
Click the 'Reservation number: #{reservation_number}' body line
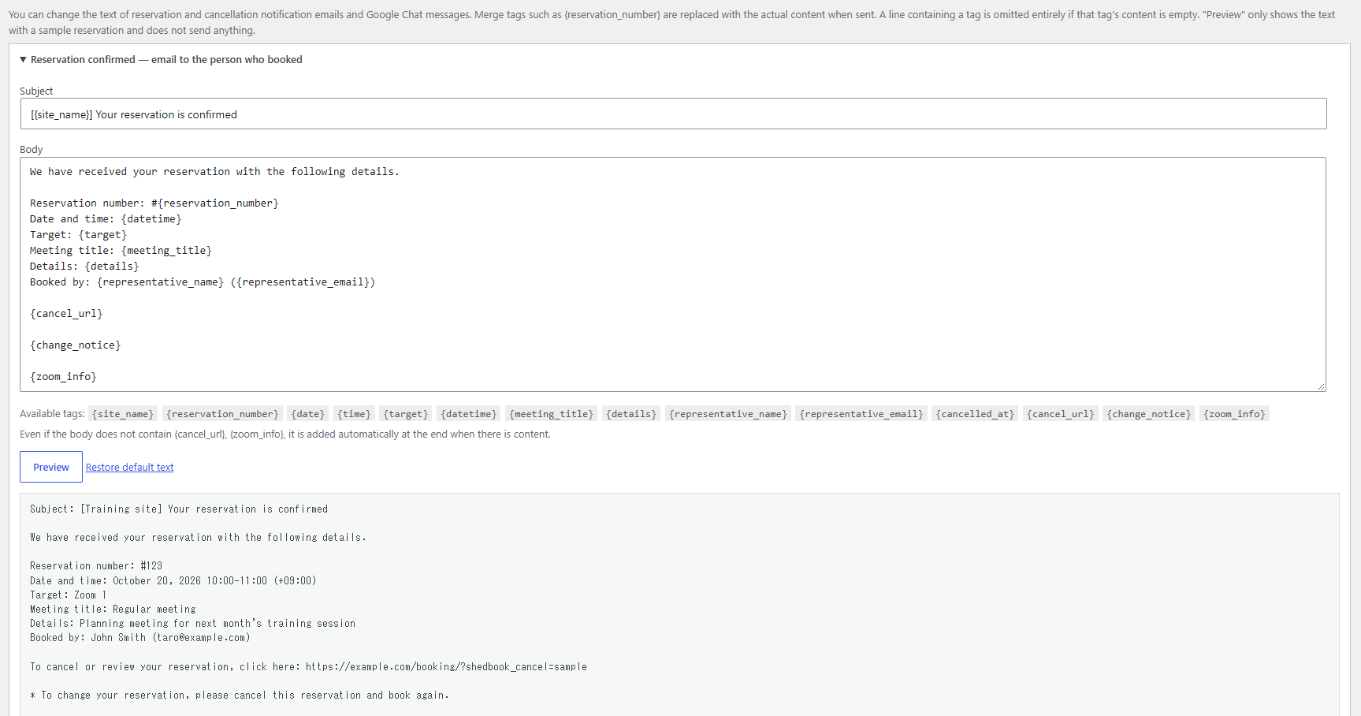click(154, 203)
